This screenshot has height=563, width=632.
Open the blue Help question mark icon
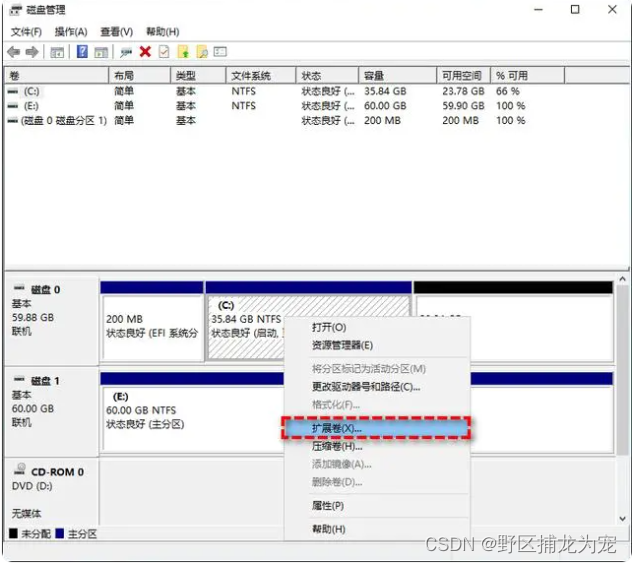tap(82, 52)
